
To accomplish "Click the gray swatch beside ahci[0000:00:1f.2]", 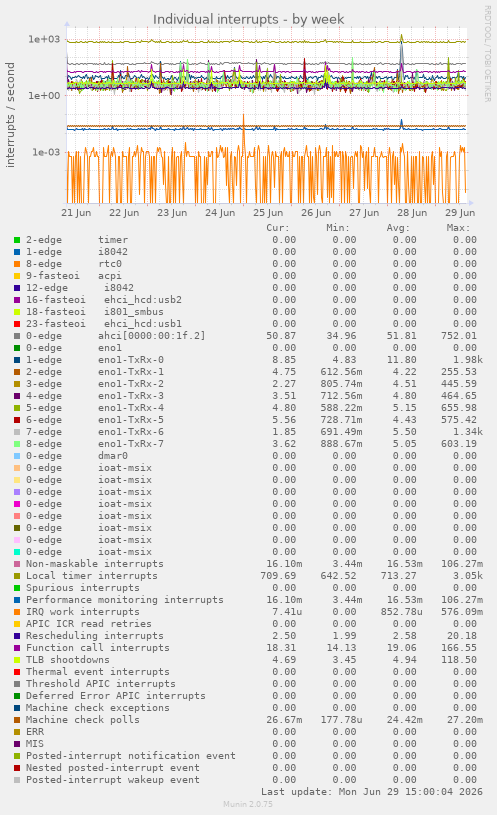I will (x=17, y=336).
